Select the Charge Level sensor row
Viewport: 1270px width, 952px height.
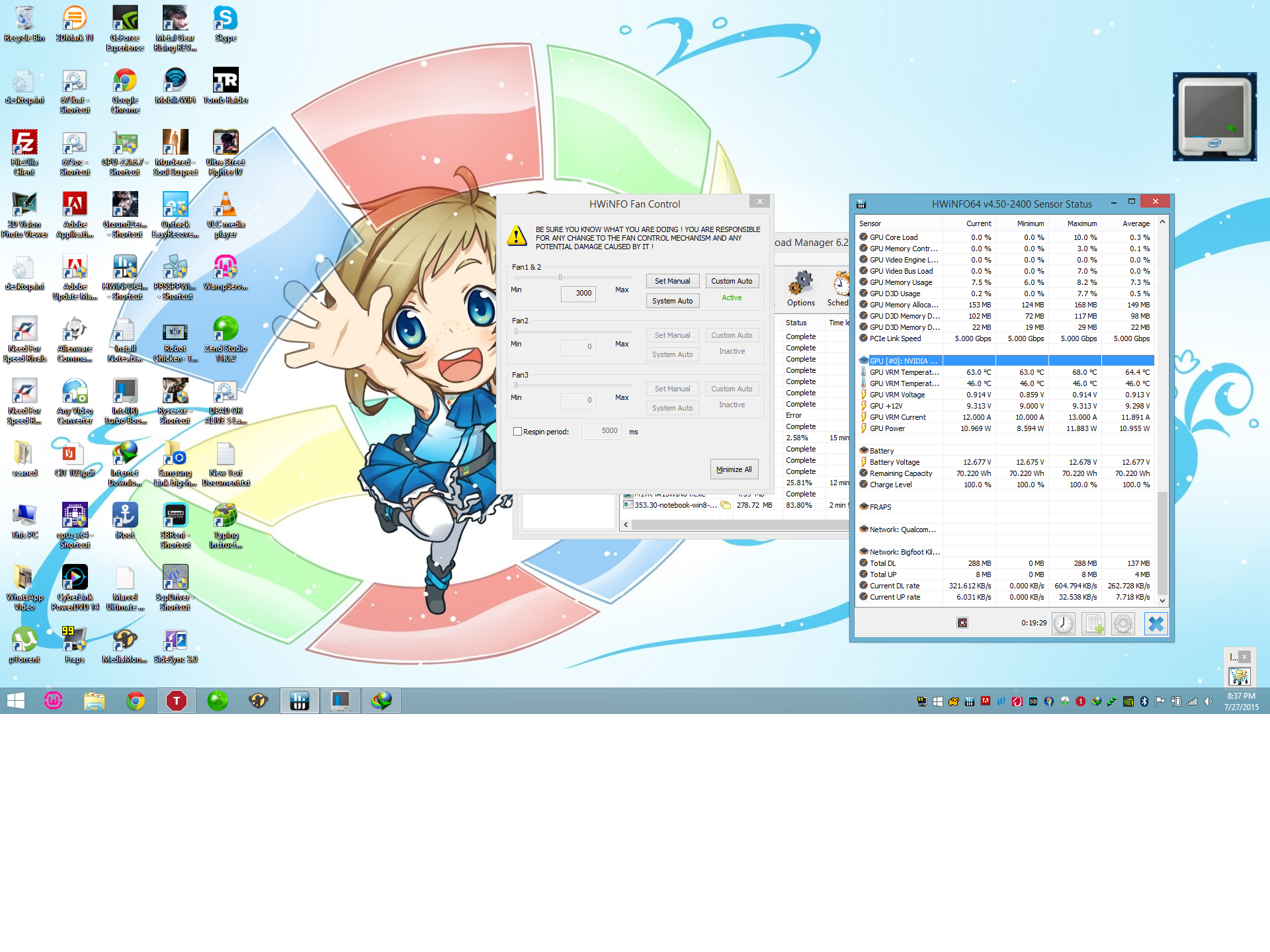(x=1005, y=485)
